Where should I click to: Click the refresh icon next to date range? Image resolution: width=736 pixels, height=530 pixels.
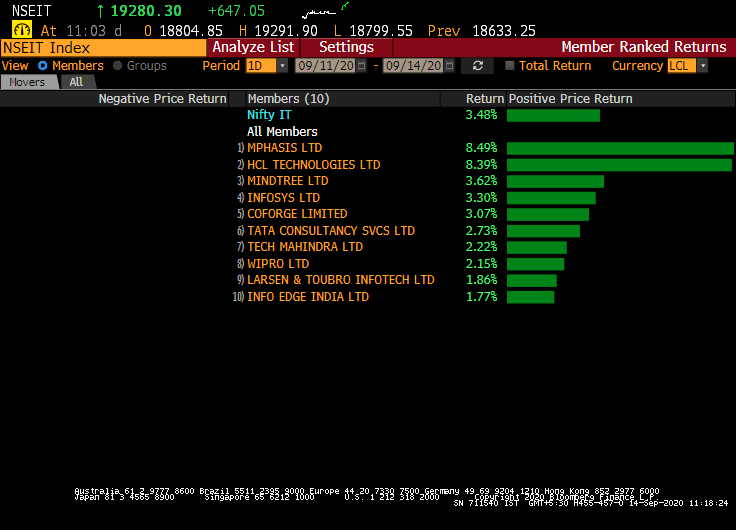(x=477, y=66)
